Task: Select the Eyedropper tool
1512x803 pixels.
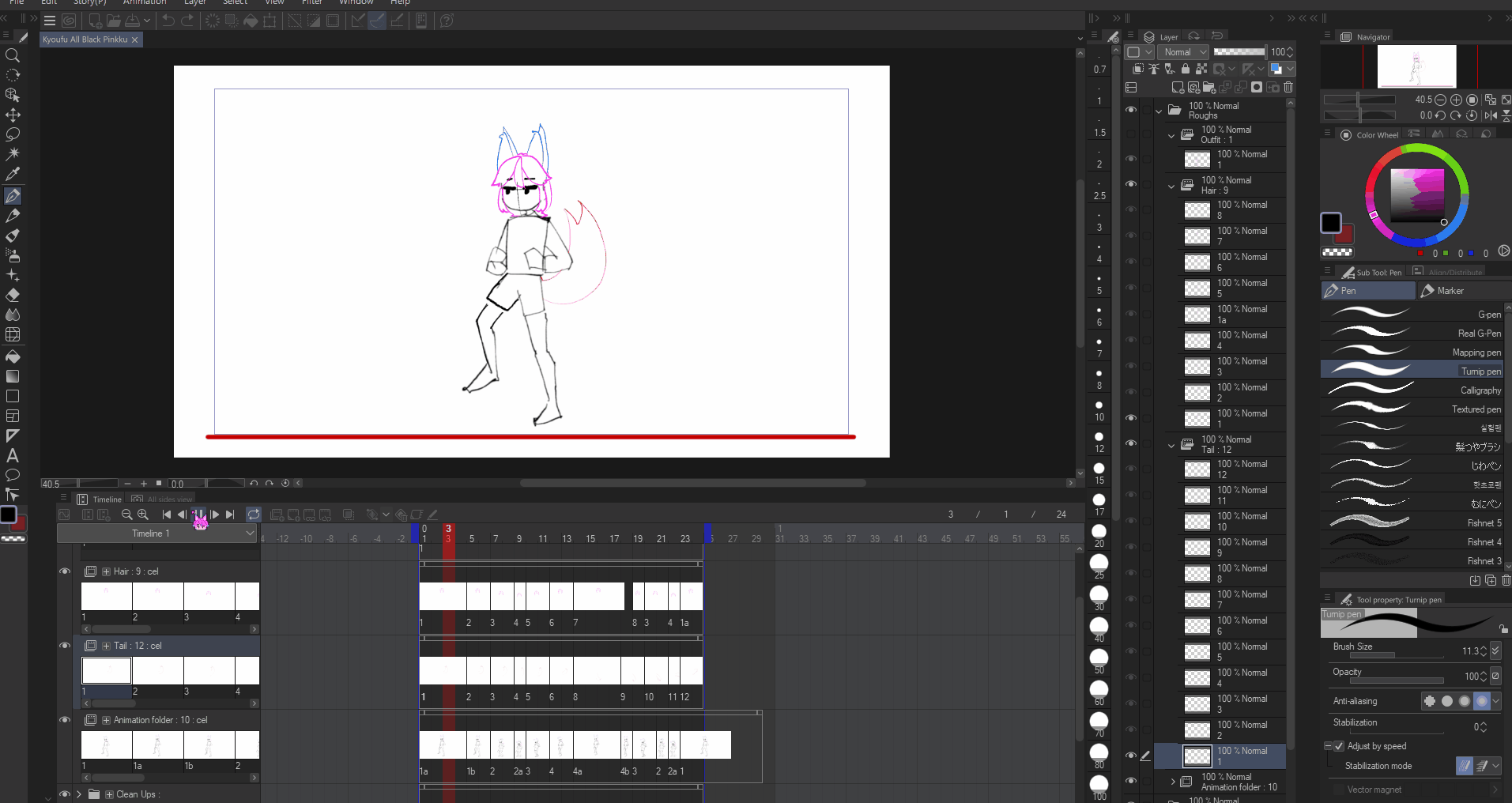Action: click(13, 174)
